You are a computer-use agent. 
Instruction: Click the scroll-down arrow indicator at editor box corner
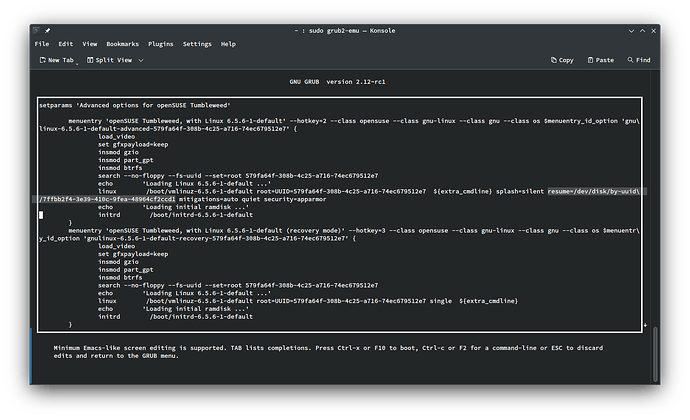tap(645, 325)
